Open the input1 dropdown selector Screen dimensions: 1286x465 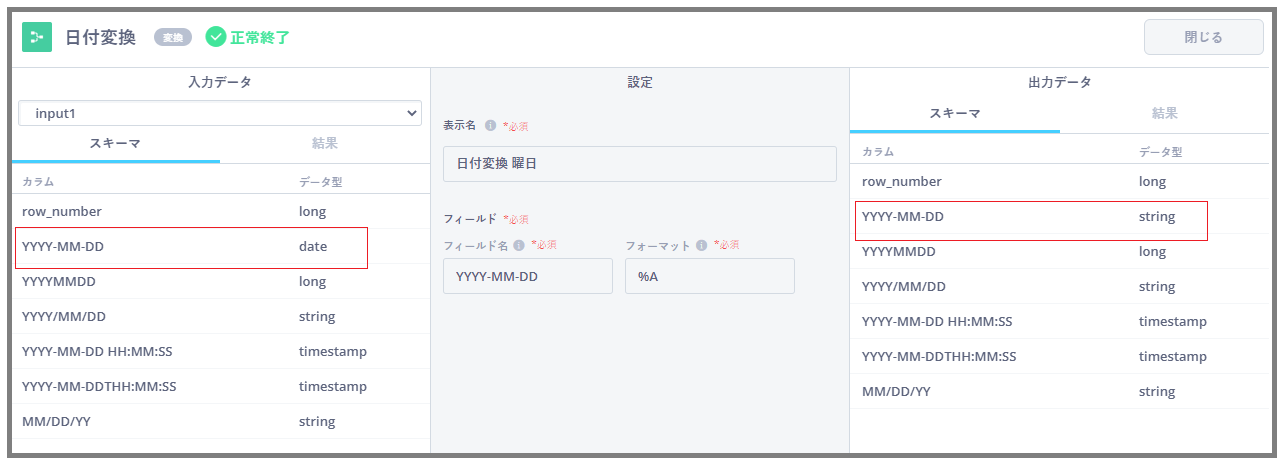point(220,113)
